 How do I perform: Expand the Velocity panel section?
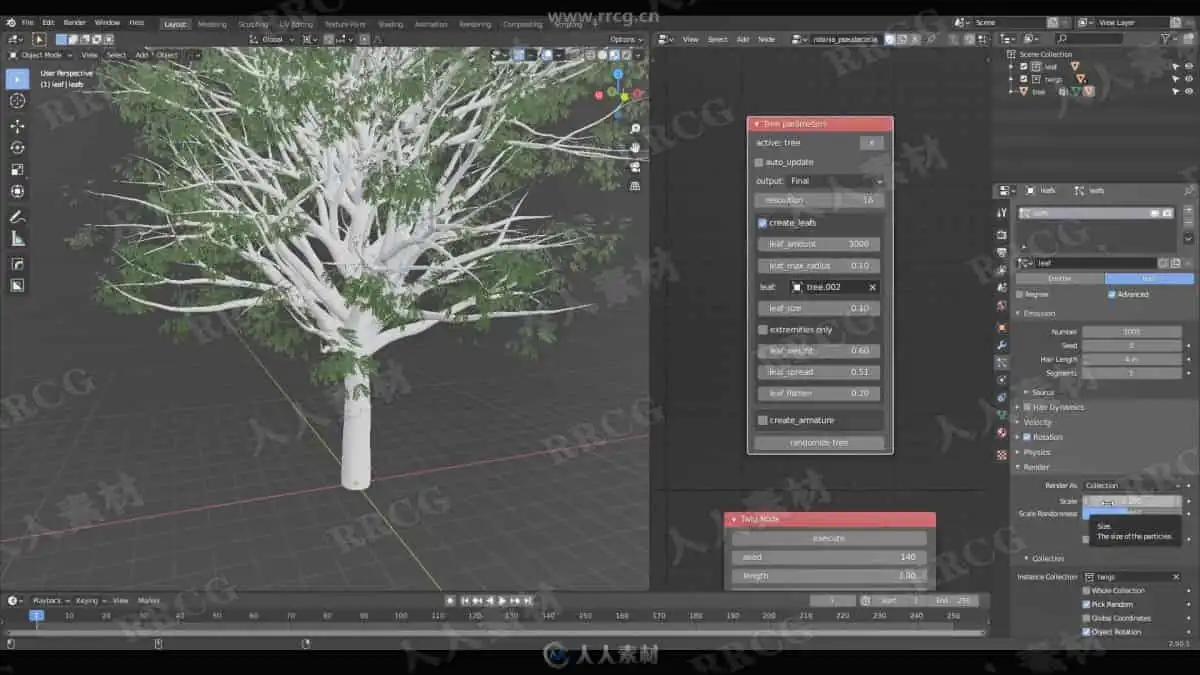tap(1037, 422)
